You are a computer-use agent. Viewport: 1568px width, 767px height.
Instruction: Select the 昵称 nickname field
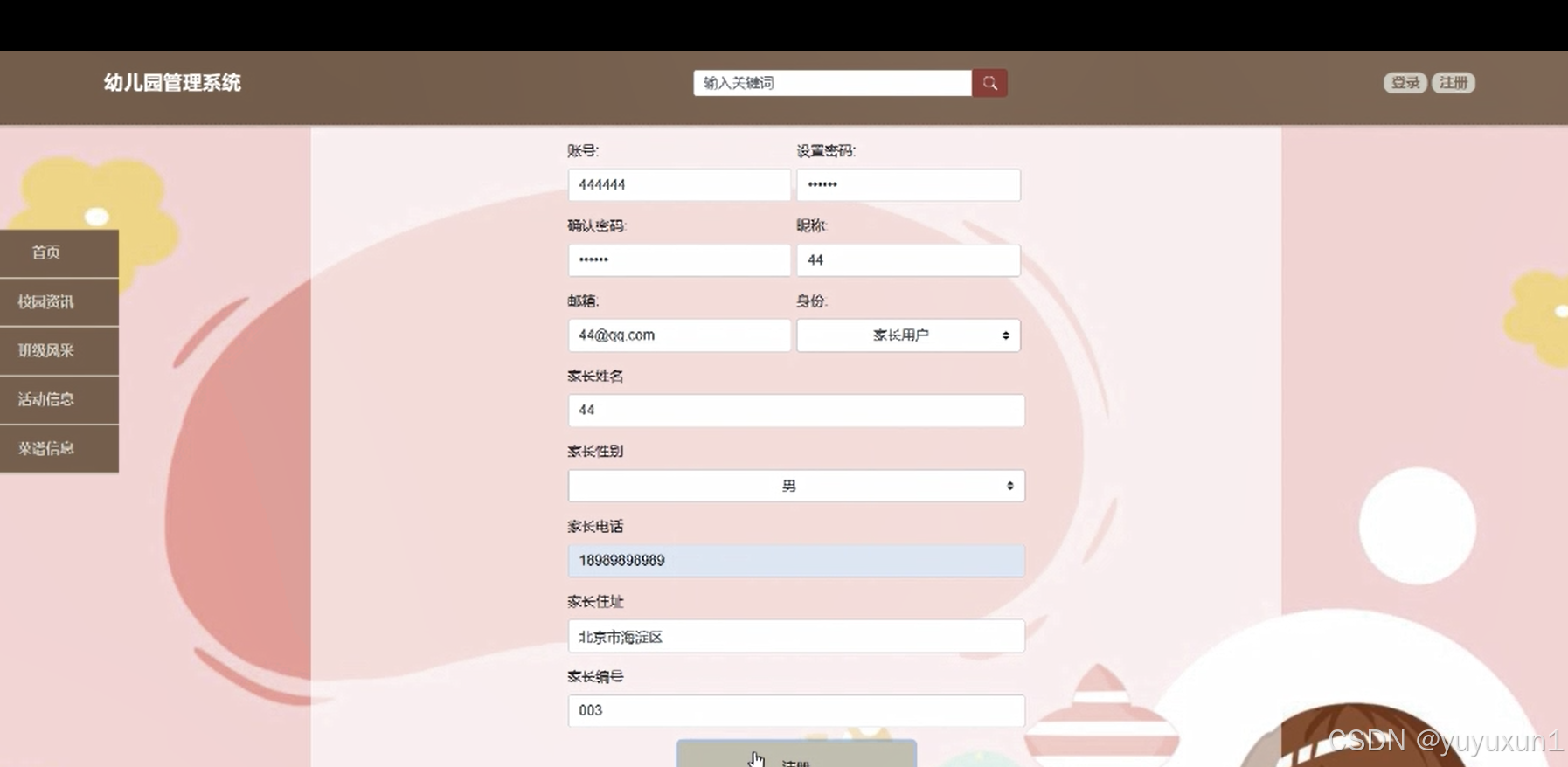coord(908,260)
